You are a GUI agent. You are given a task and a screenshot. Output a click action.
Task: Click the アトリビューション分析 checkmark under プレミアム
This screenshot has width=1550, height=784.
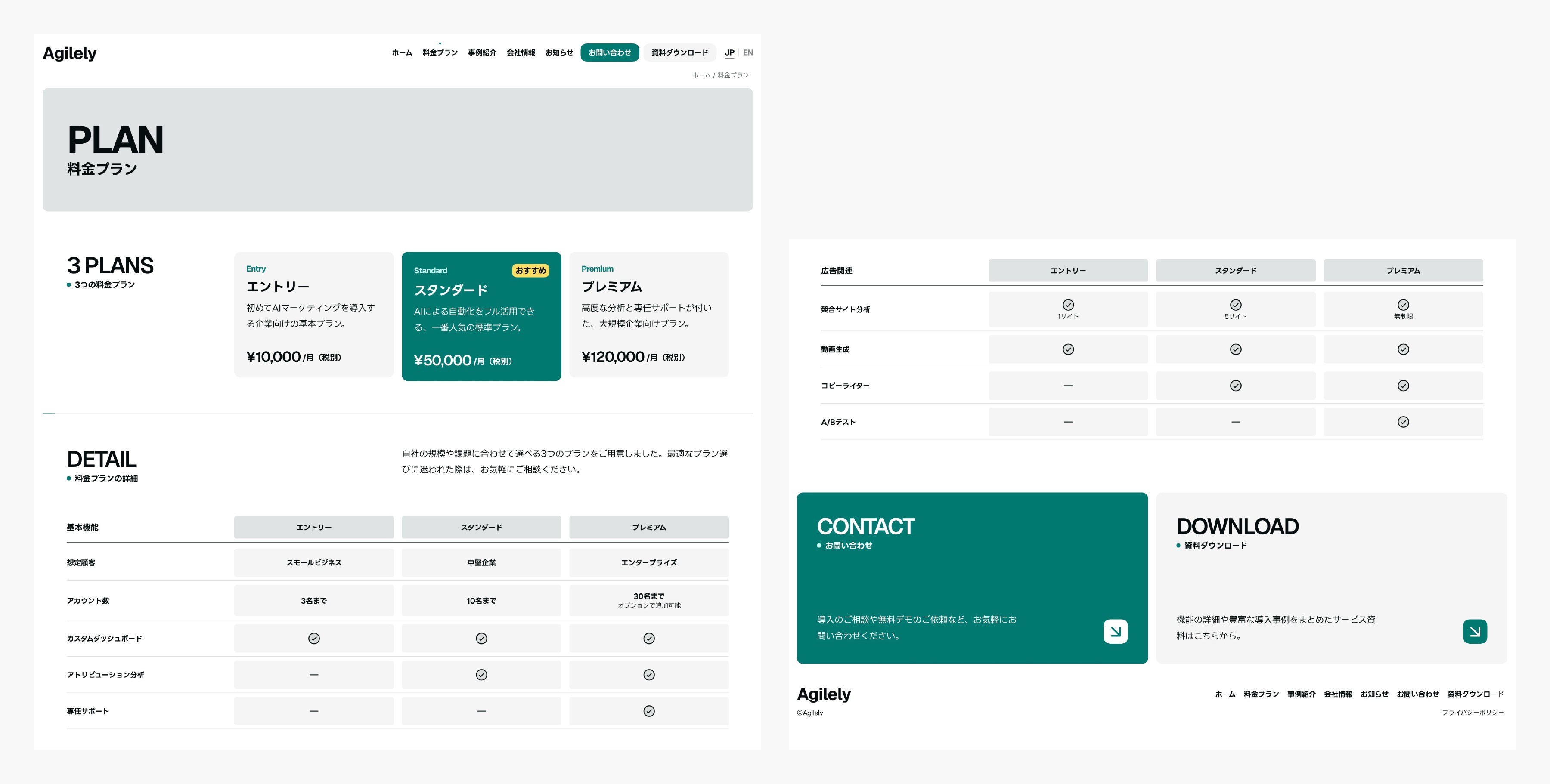pos(649,675)
